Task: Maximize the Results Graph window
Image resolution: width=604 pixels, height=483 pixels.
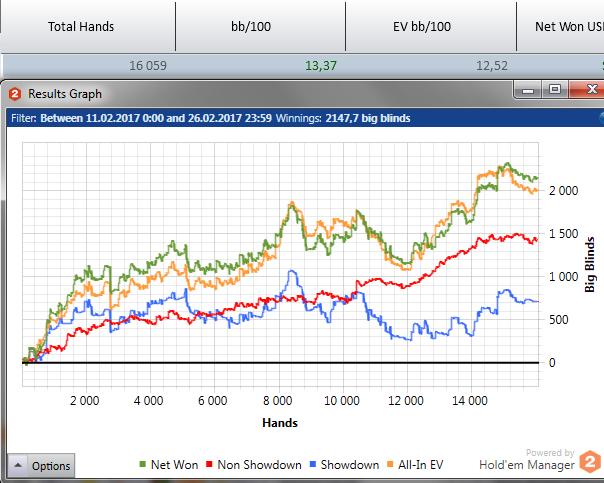Action: coord(555,90)
